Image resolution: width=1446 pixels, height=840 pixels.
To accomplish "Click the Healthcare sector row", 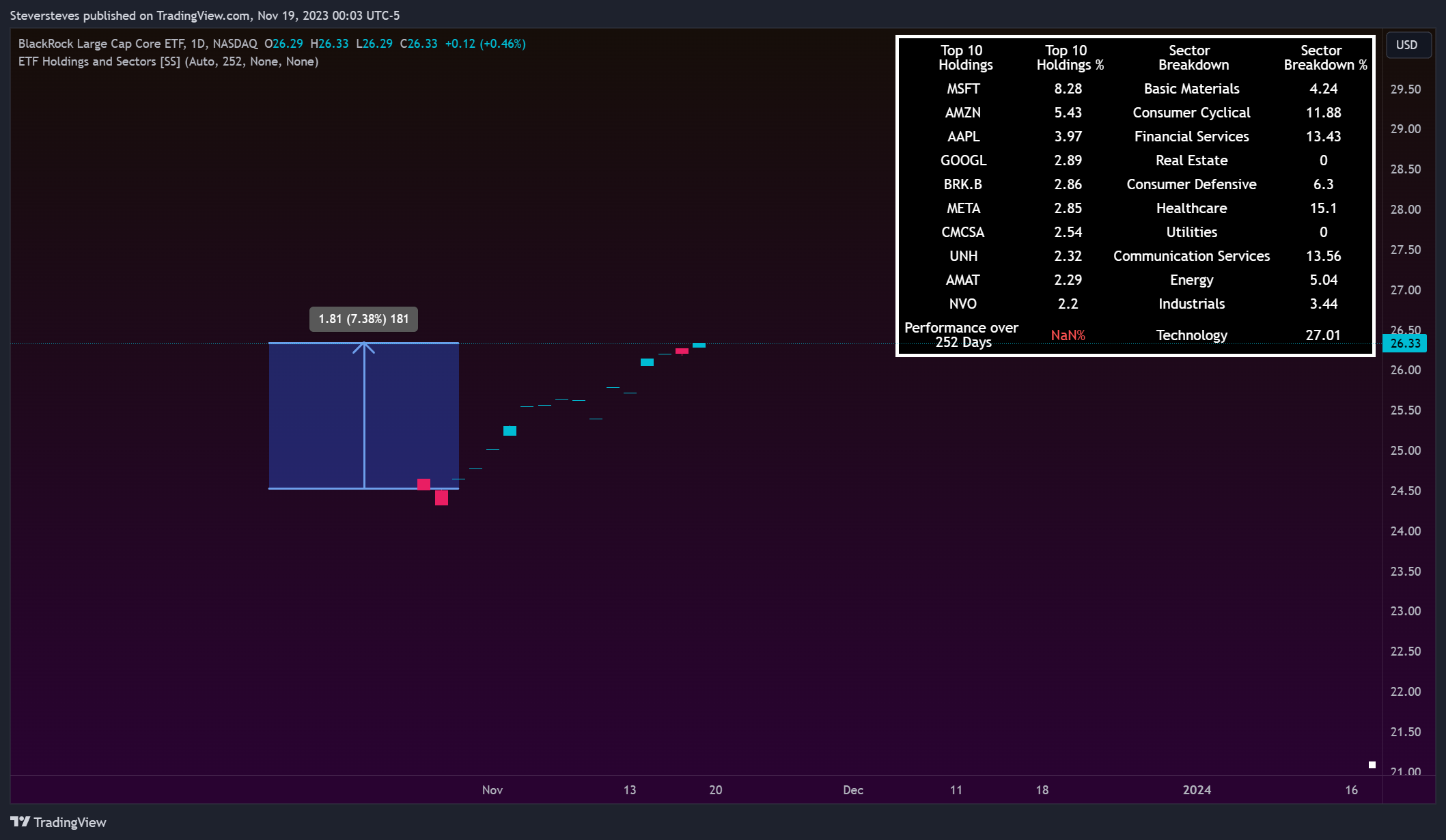I will [x=1192, y=208].
